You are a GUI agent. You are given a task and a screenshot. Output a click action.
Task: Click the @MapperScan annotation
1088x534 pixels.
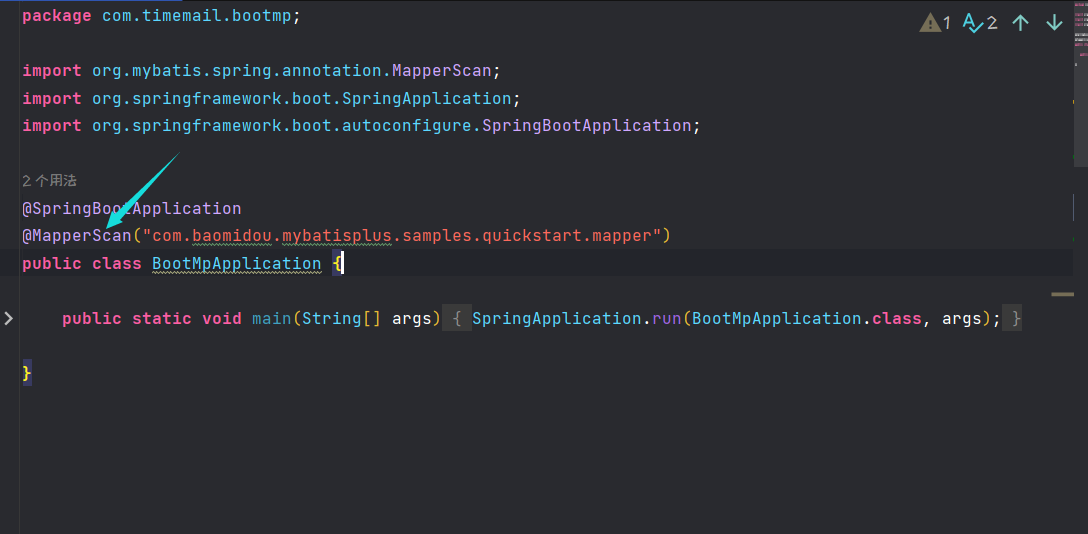[76, 236]
